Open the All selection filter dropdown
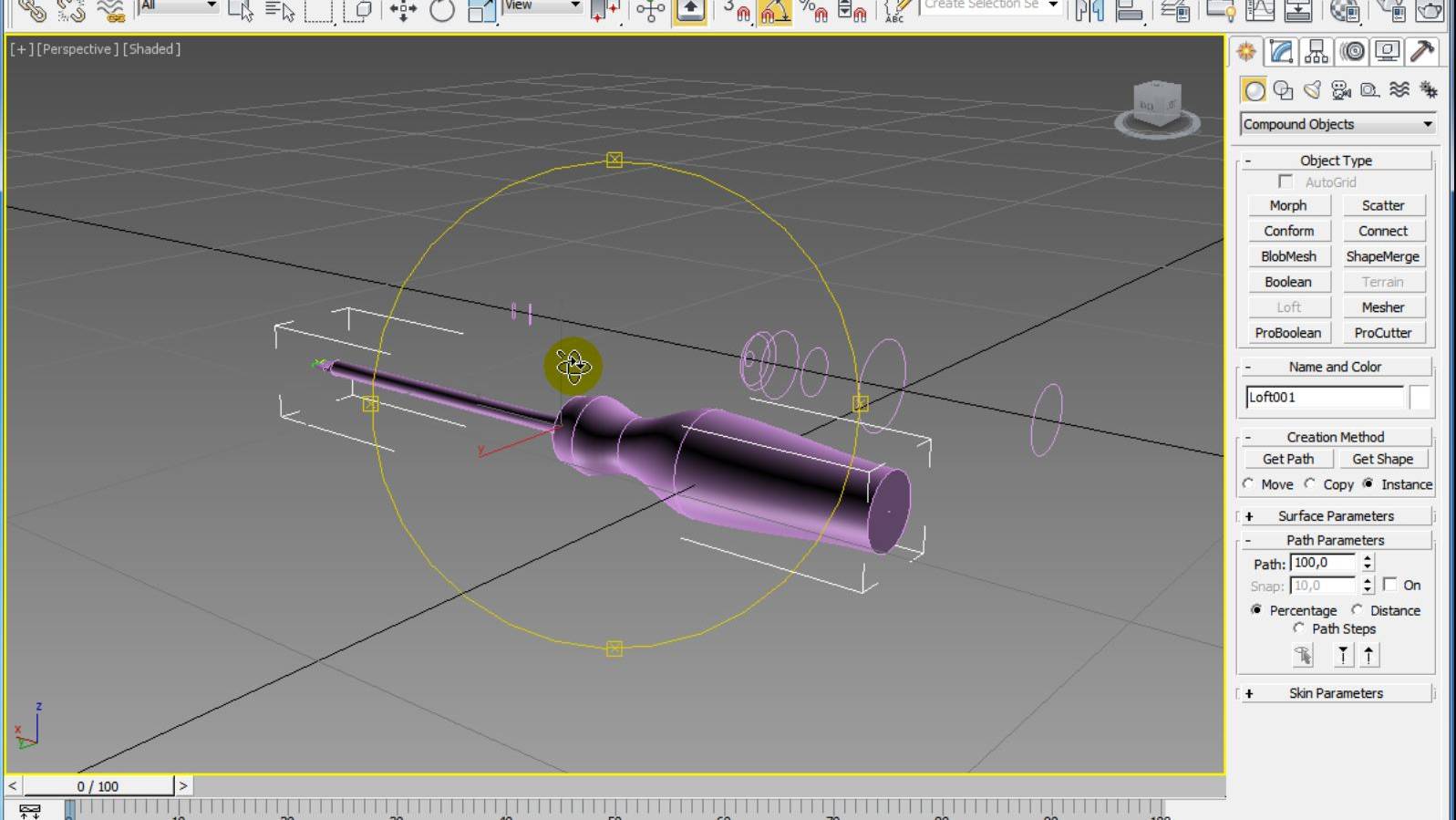The height and width of the screenshot is (820, 1456). 178,6
